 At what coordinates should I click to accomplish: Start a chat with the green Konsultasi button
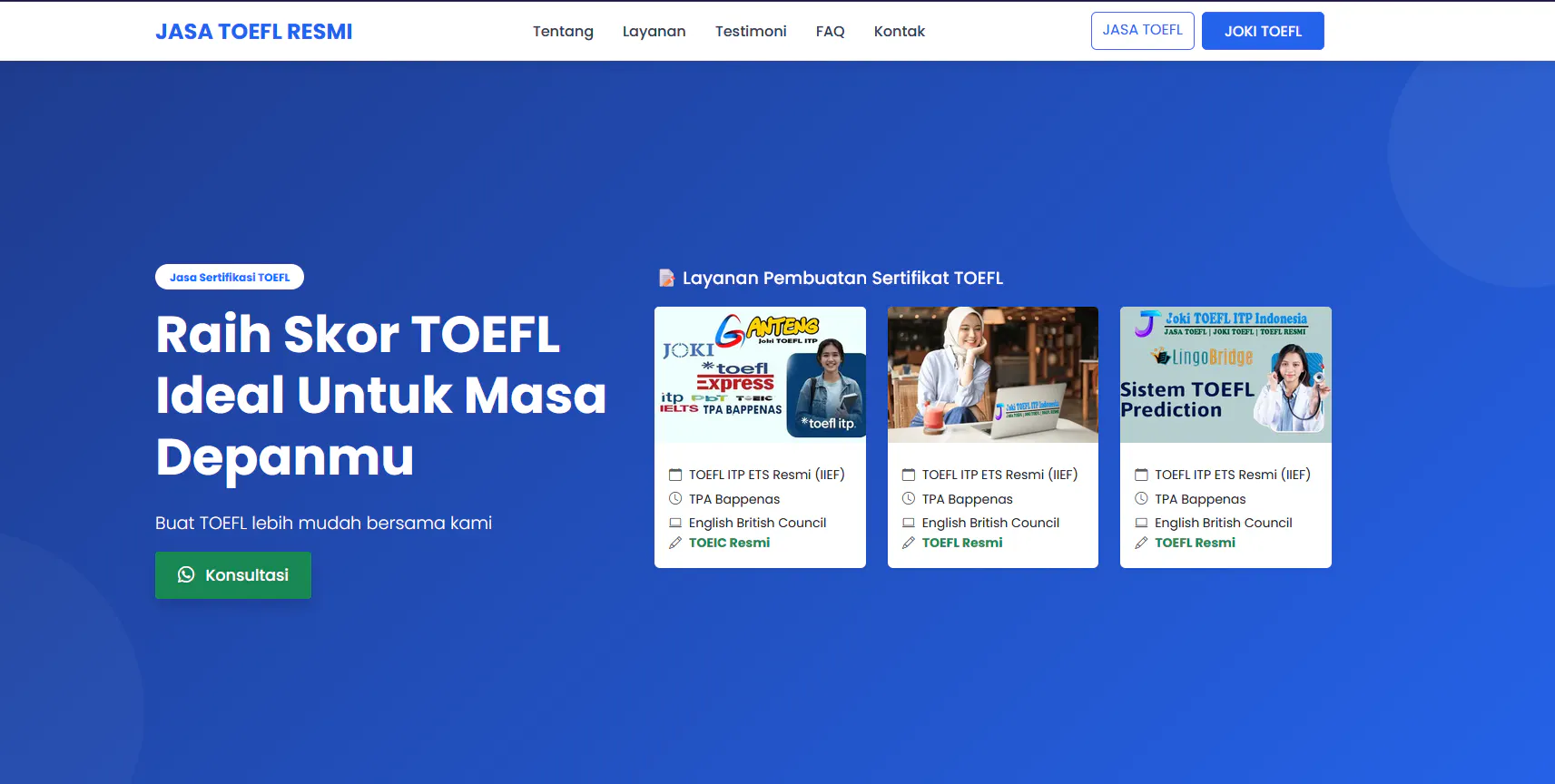tap(233, 575)
